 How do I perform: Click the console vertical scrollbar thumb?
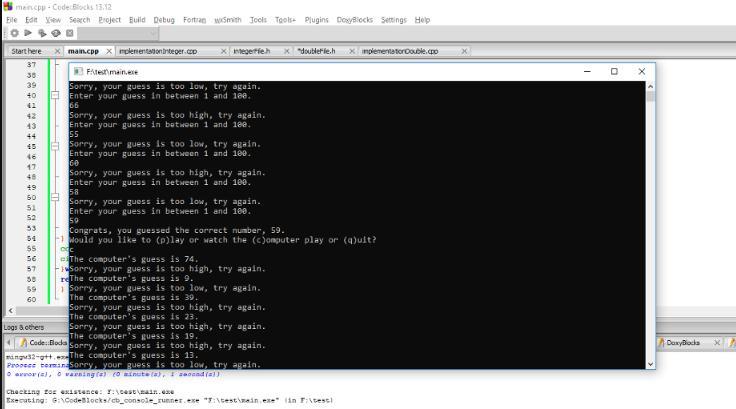(650, 97)
